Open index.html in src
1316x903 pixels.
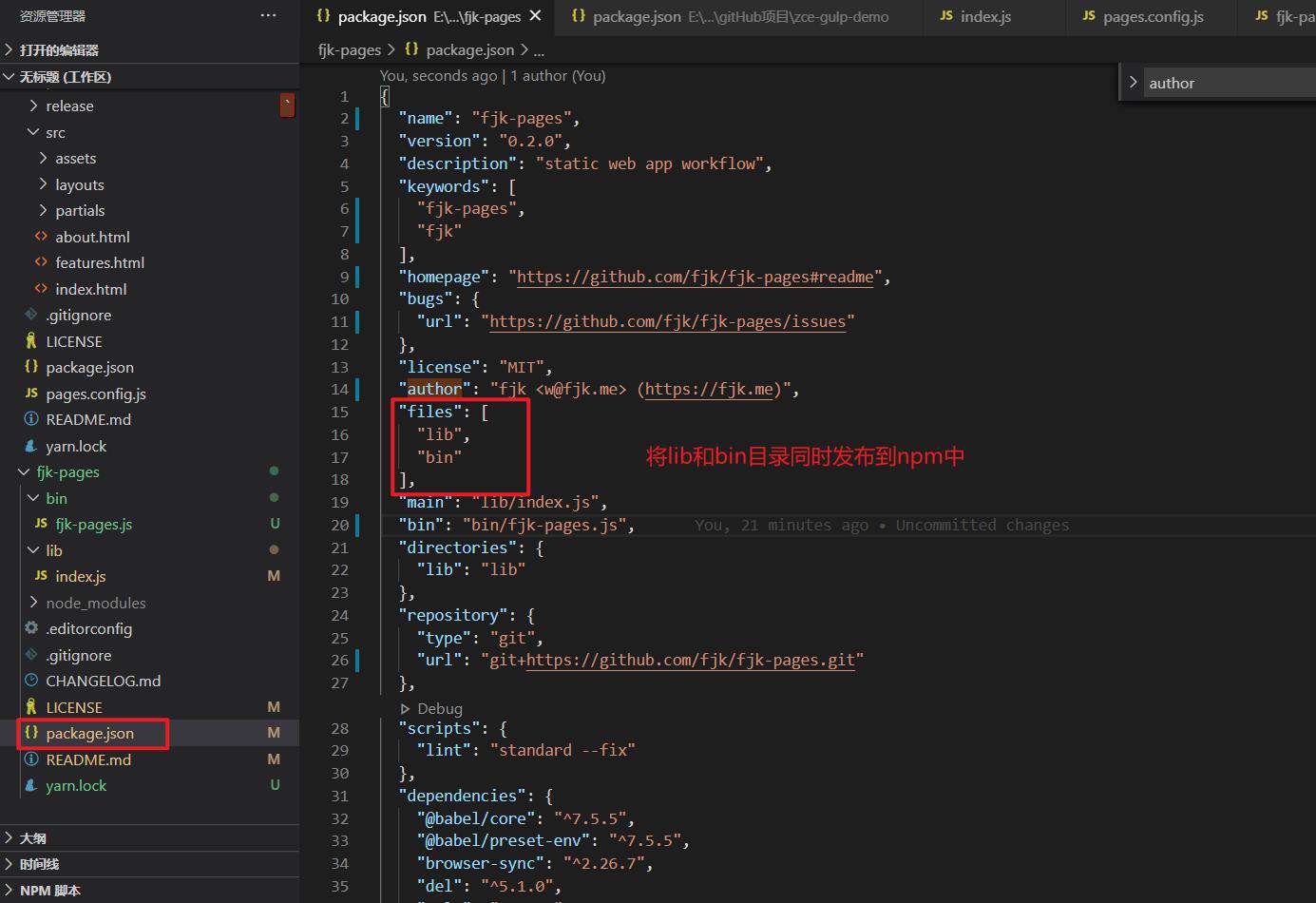90,289
